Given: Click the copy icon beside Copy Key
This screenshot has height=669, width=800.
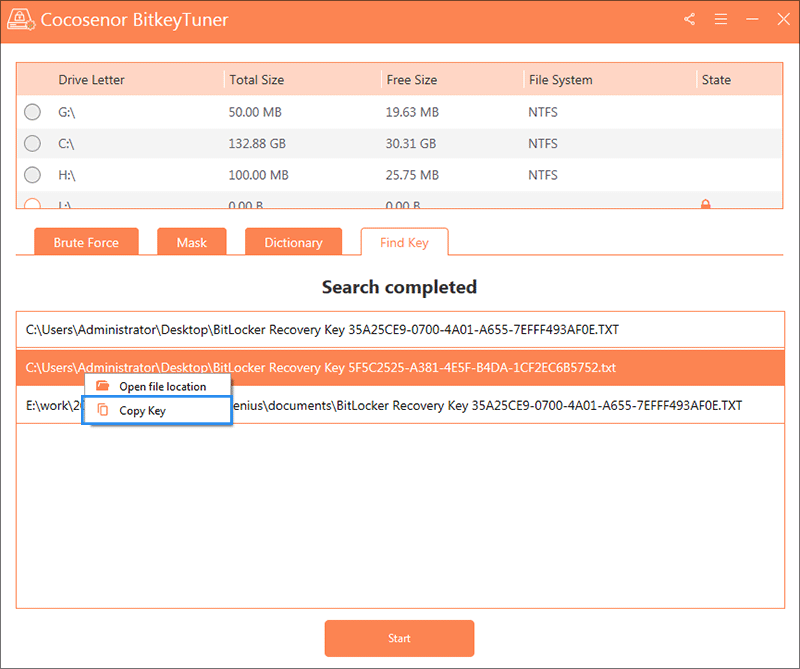Looking at the screenshot, I should click(103, 410).
